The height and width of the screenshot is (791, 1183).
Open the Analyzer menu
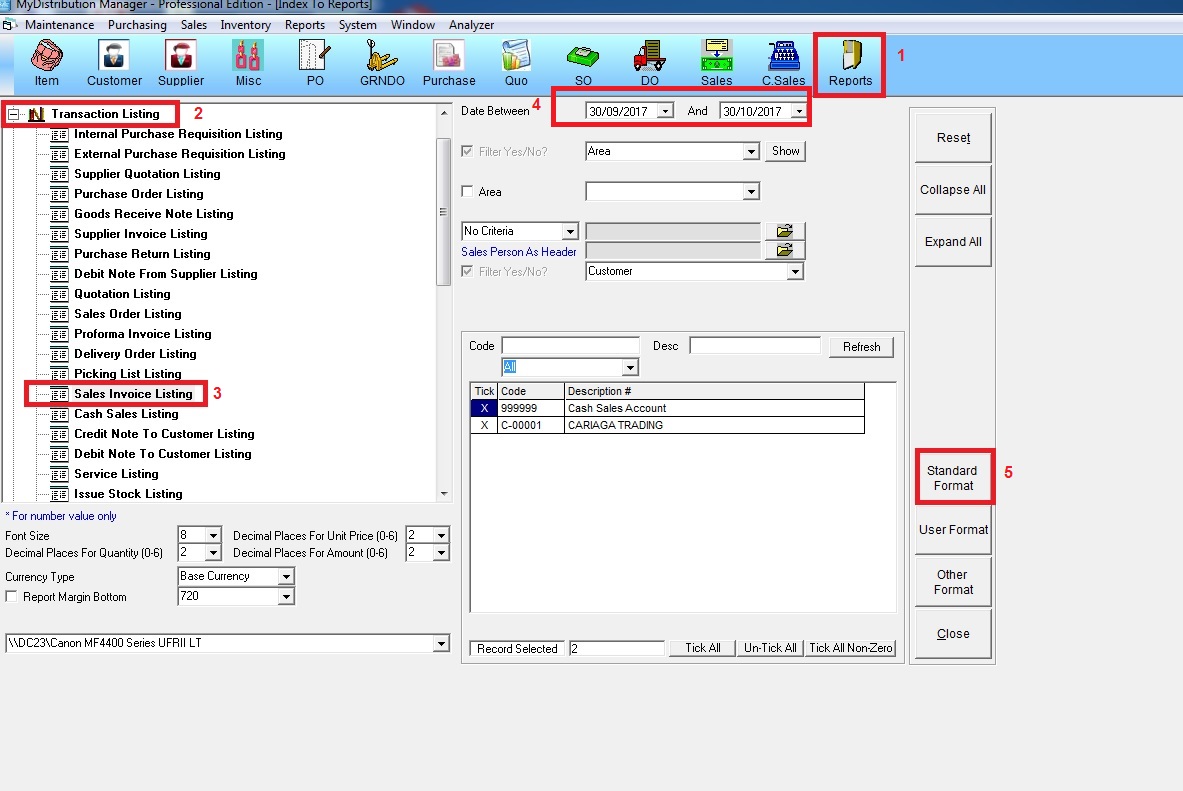(471, 25)
